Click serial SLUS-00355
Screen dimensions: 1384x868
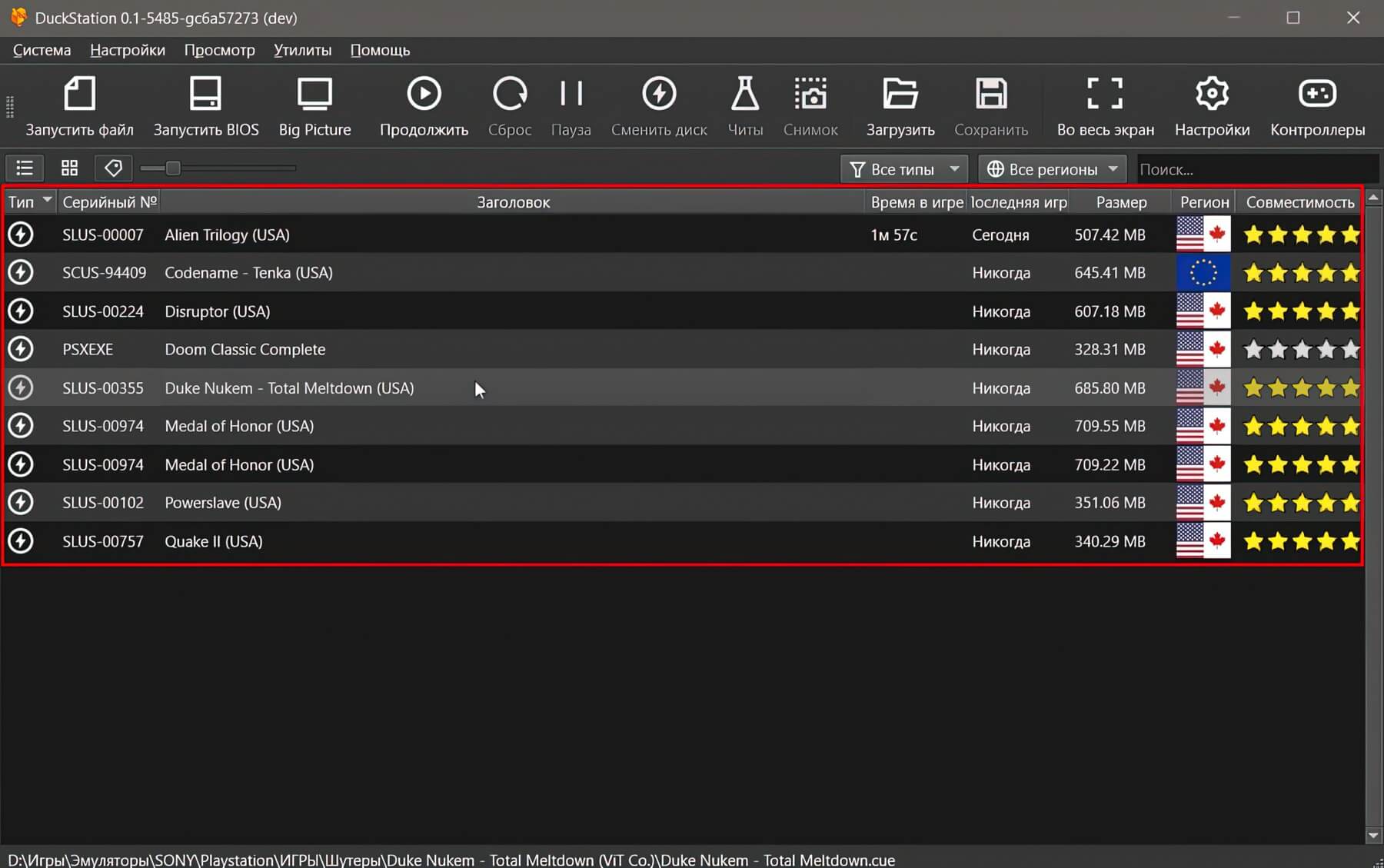click(103, 388)
